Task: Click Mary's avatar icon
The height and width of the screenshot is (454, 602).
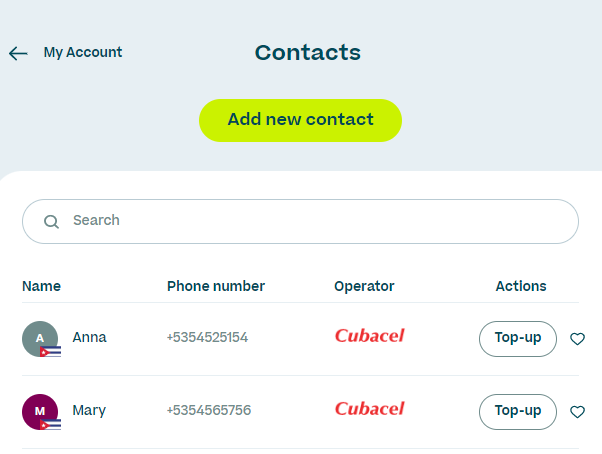Action: click(x=40, y=411)
